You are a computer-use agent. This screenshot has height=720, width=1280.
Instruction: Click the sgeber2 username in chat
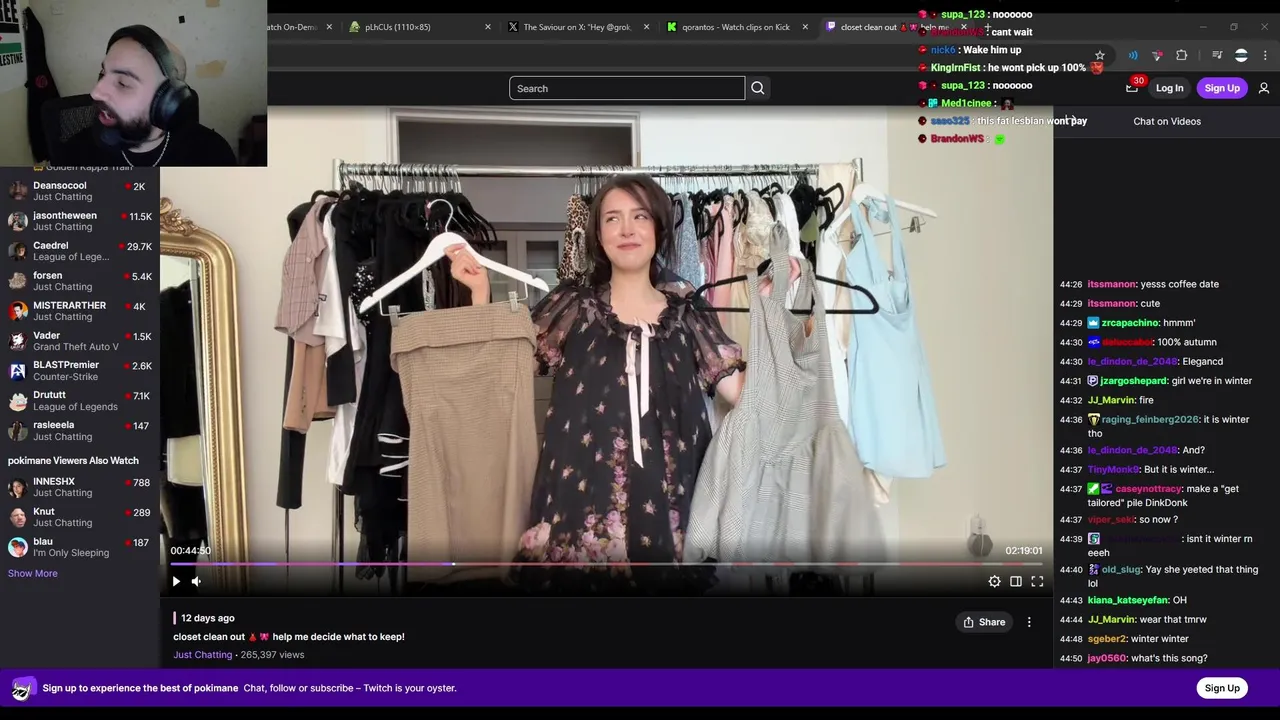[x=1106, y=639]
